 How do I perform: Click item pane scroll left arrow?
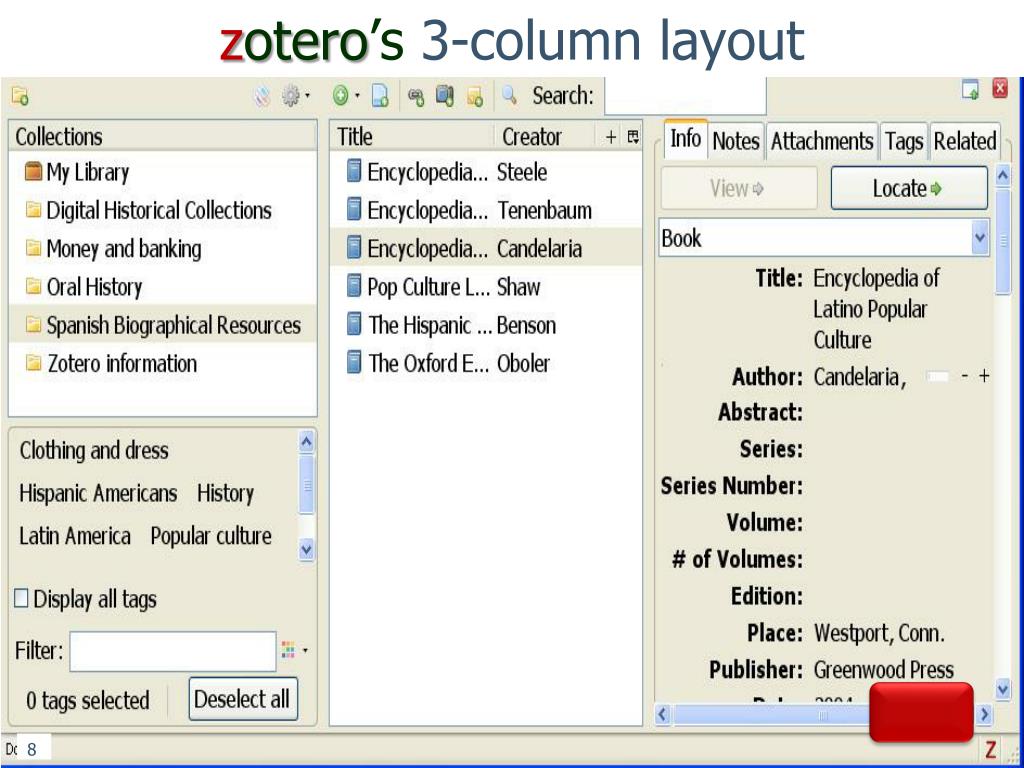point(663,714)
